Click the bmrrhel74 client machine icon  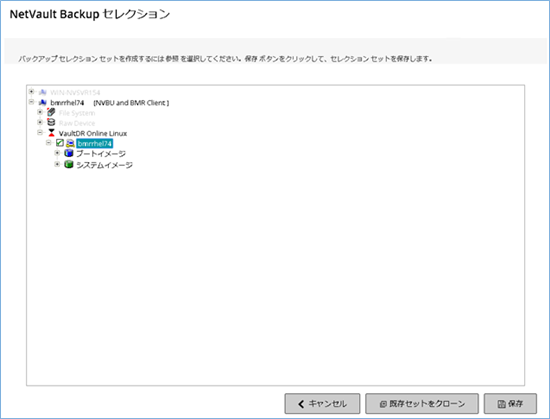42,102
